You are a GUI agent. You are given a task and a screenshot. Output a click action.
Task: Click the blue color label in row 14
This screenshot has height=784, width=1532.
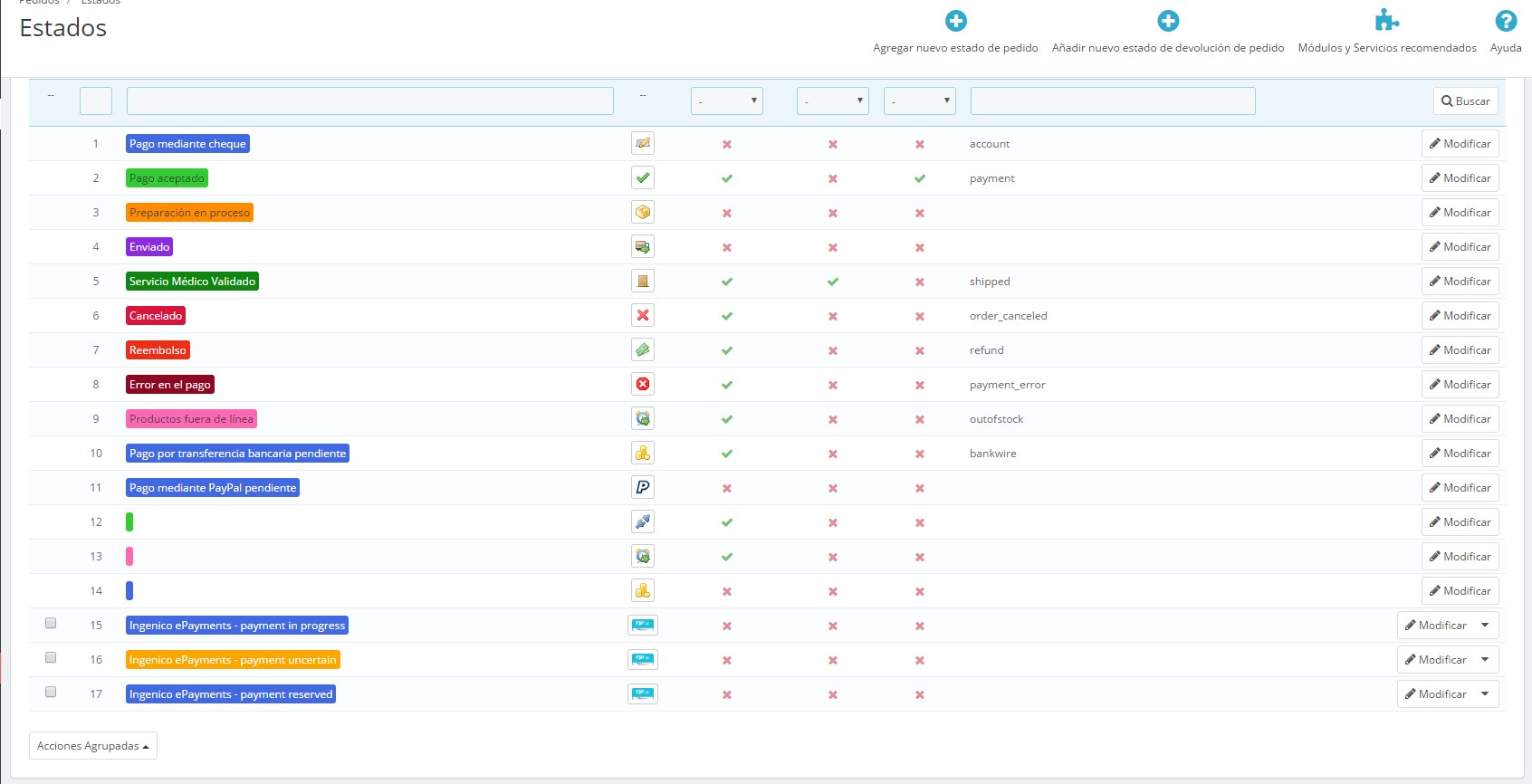point(129,590)
